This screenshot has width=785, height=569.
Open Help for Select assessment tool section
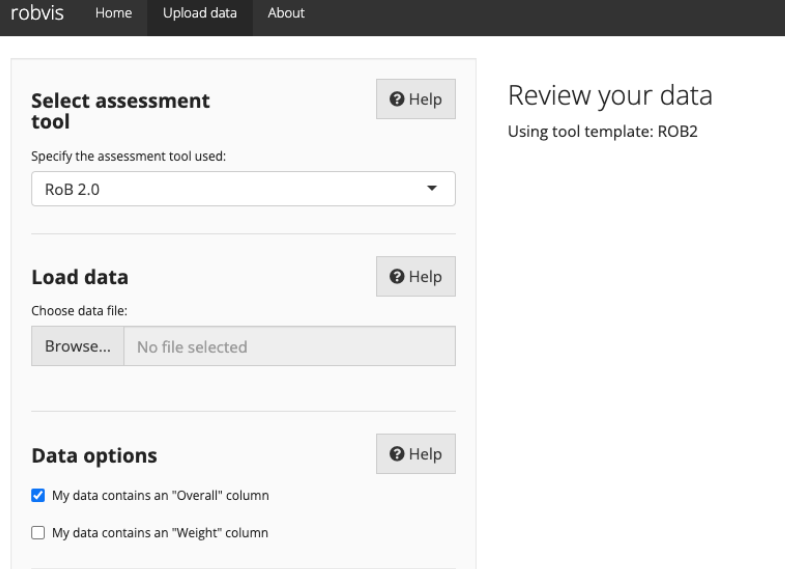click(416, 99)
